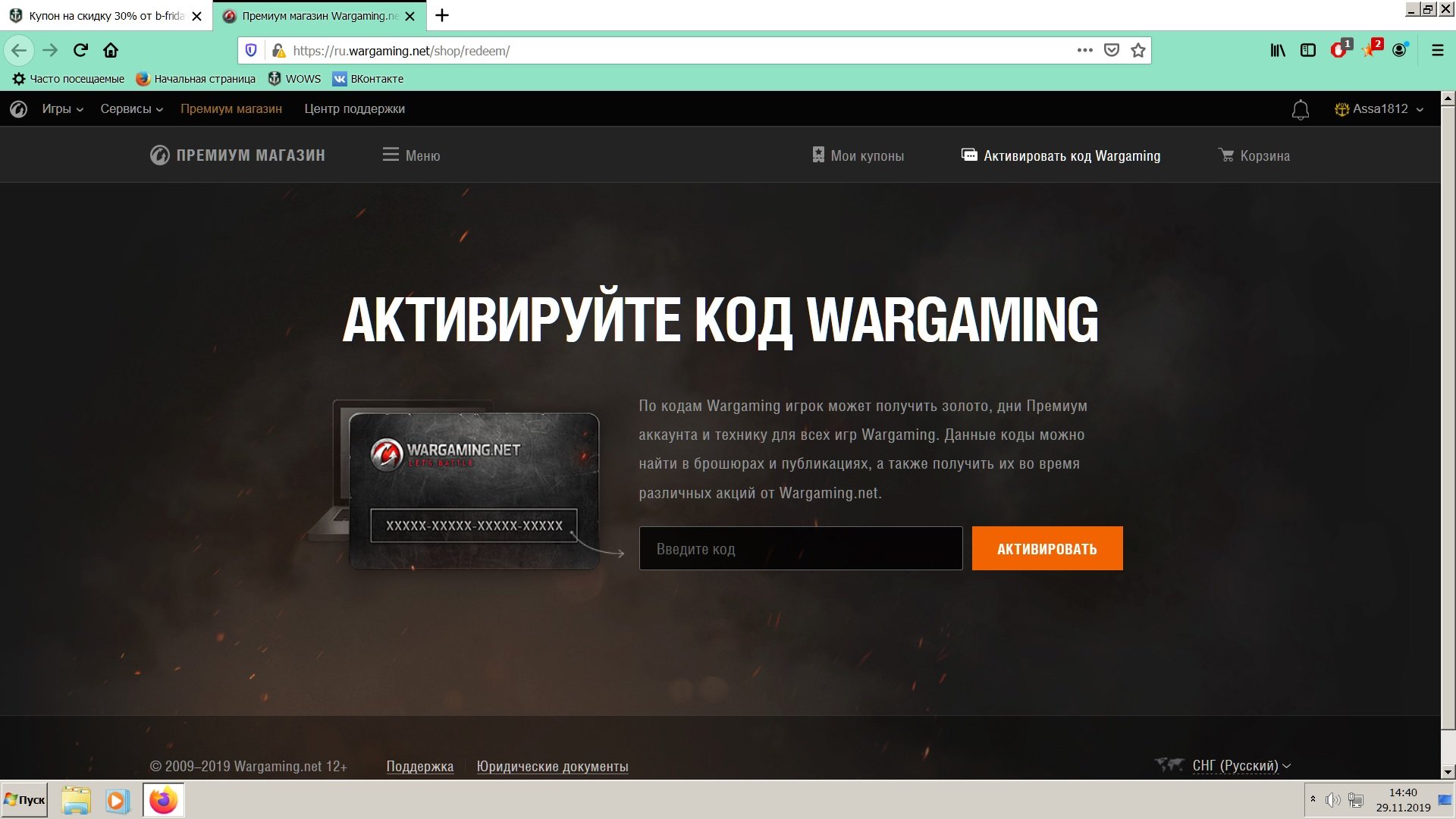The height and width of the screenshot is (819, 1456).
Task: Click the page vertical scrollbar down arrow
Action: (1448, 772)
